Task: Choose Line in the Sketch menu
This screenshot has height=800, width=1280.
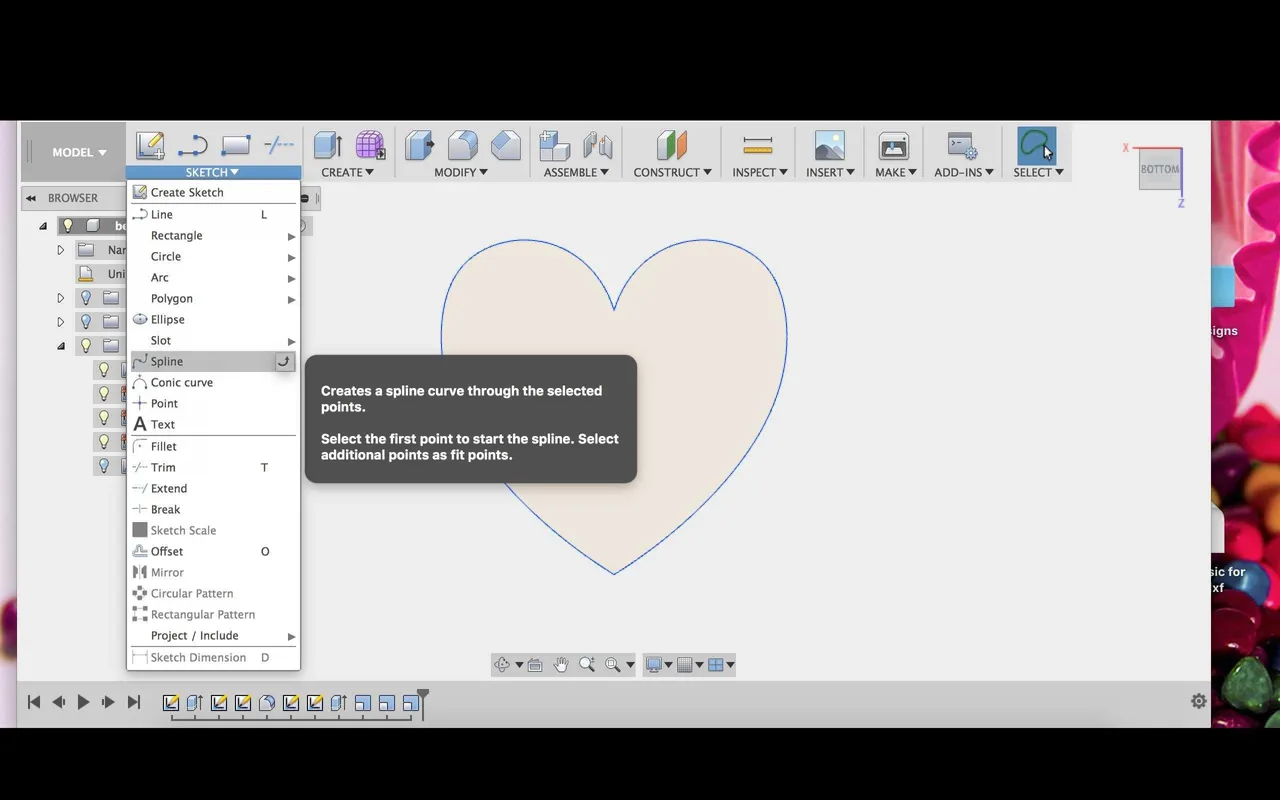Action: (213, 214)
